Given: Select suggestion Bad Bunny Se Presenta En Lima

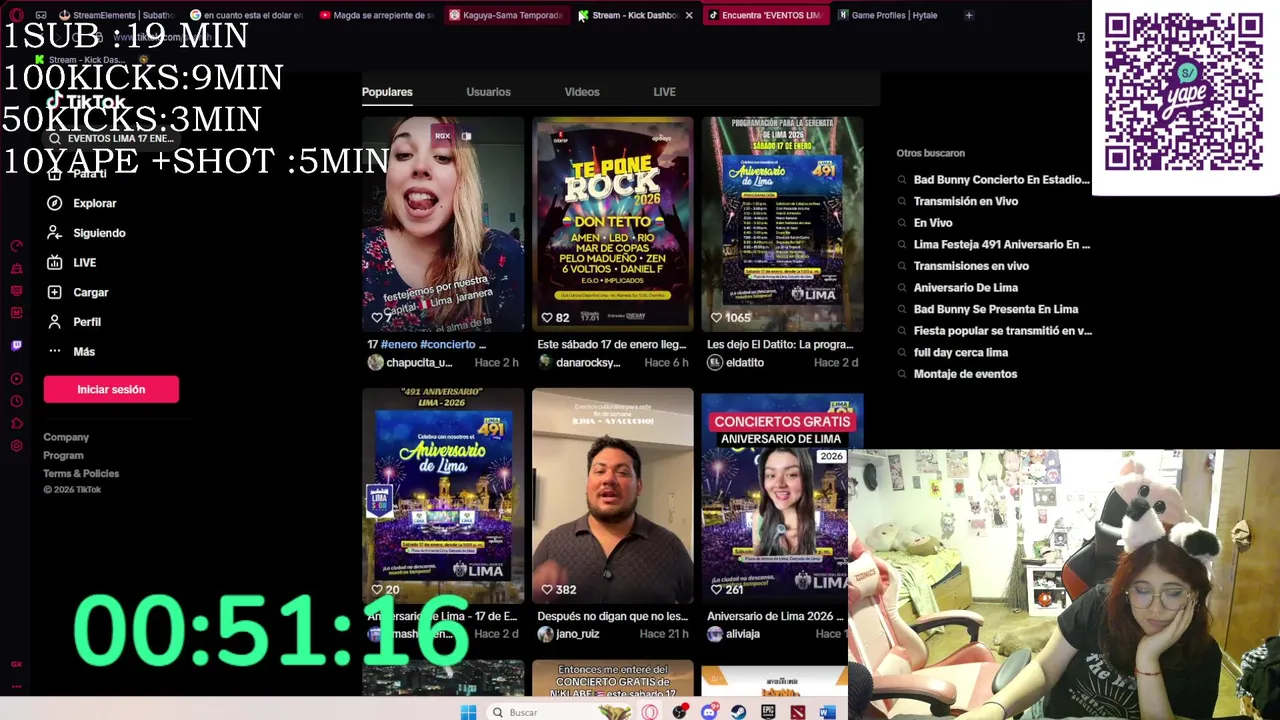Looking at the screenshot, I should click(x=996, y=309).
